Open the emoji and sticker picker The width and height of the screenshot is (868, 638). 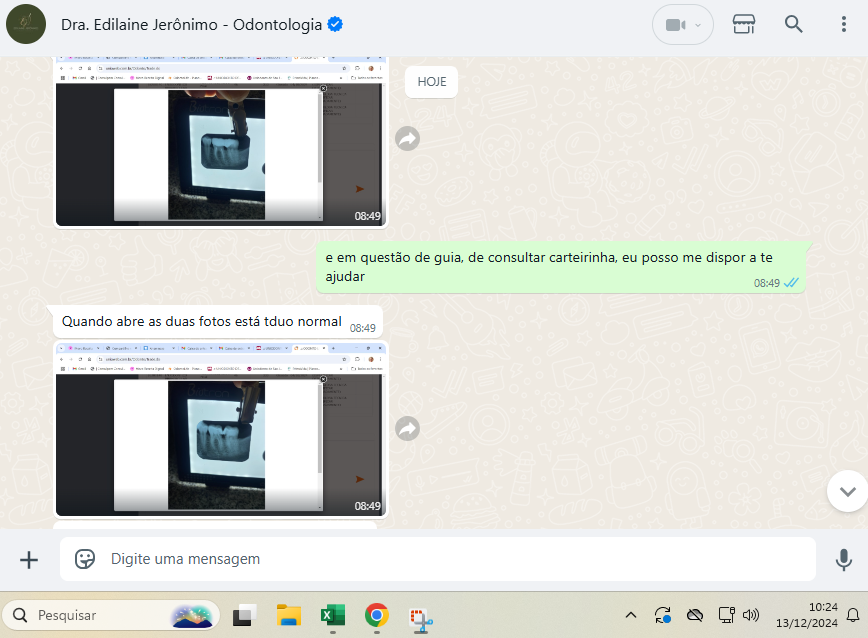[85, 560]
